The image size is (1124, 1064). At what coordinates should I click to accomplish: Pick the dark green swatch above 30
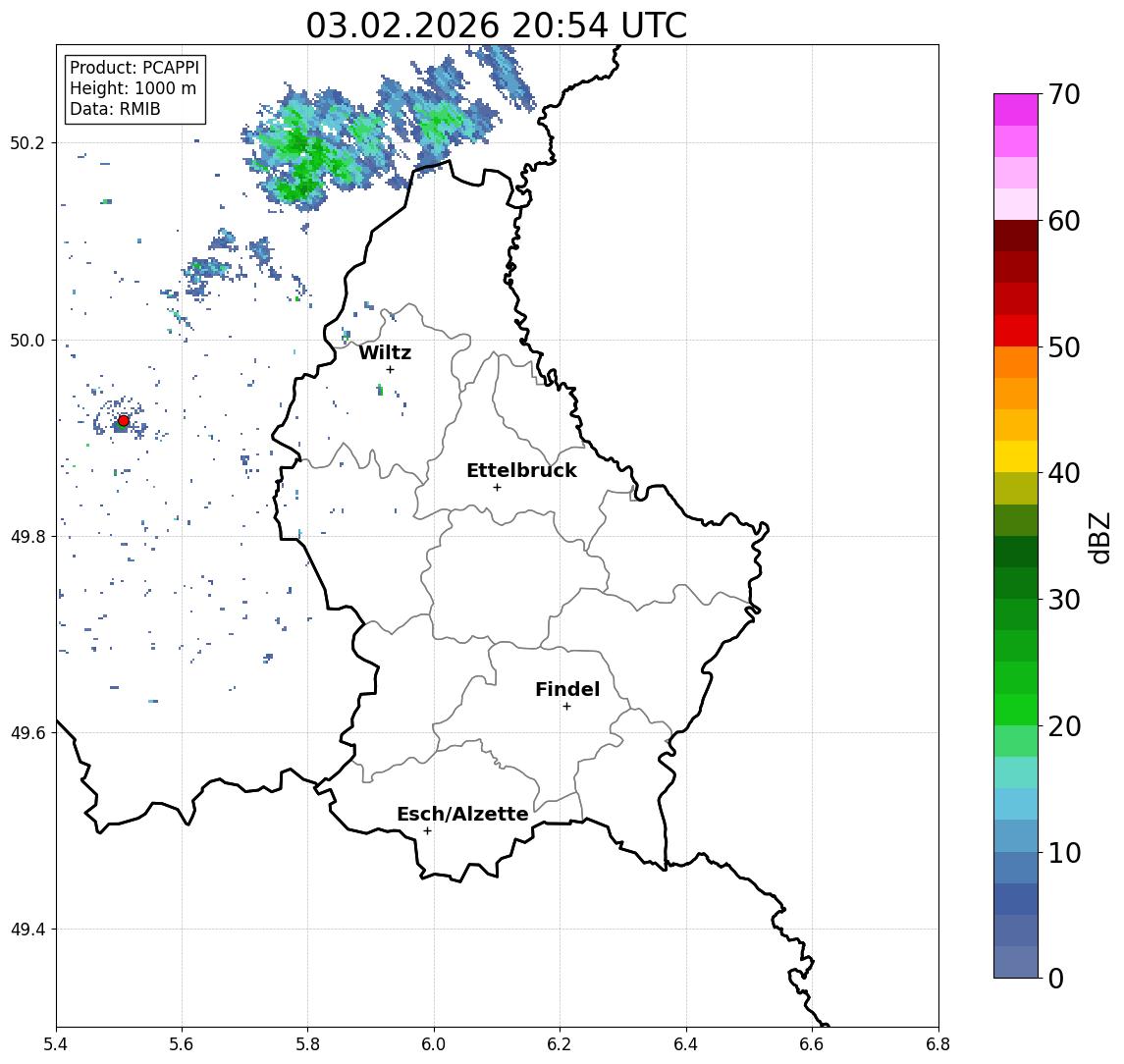[x=1016, y=583]
